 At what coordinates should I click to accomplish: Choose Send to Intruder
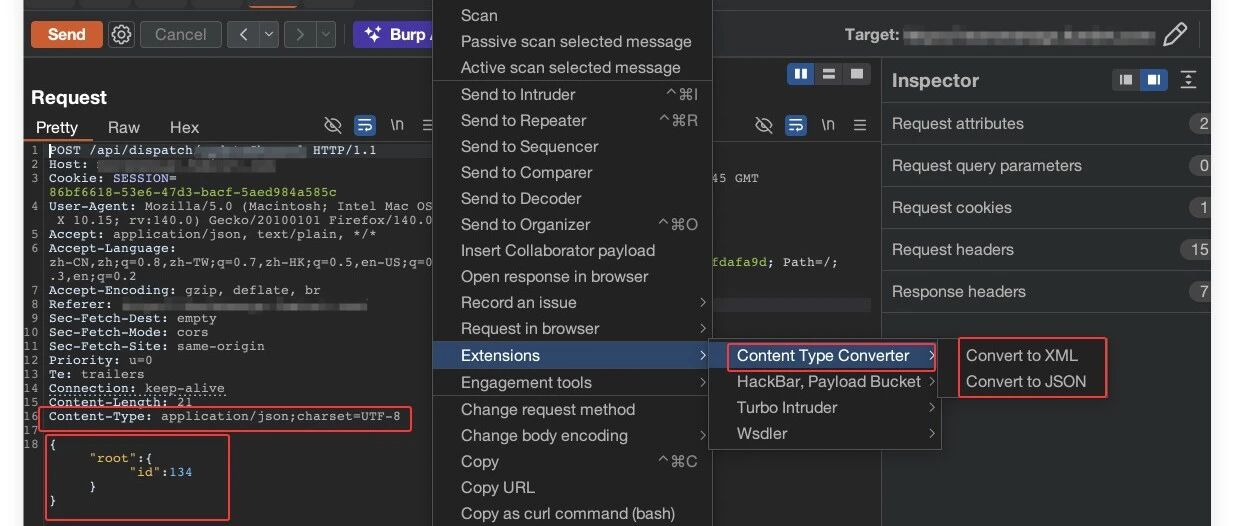point(571,94)
